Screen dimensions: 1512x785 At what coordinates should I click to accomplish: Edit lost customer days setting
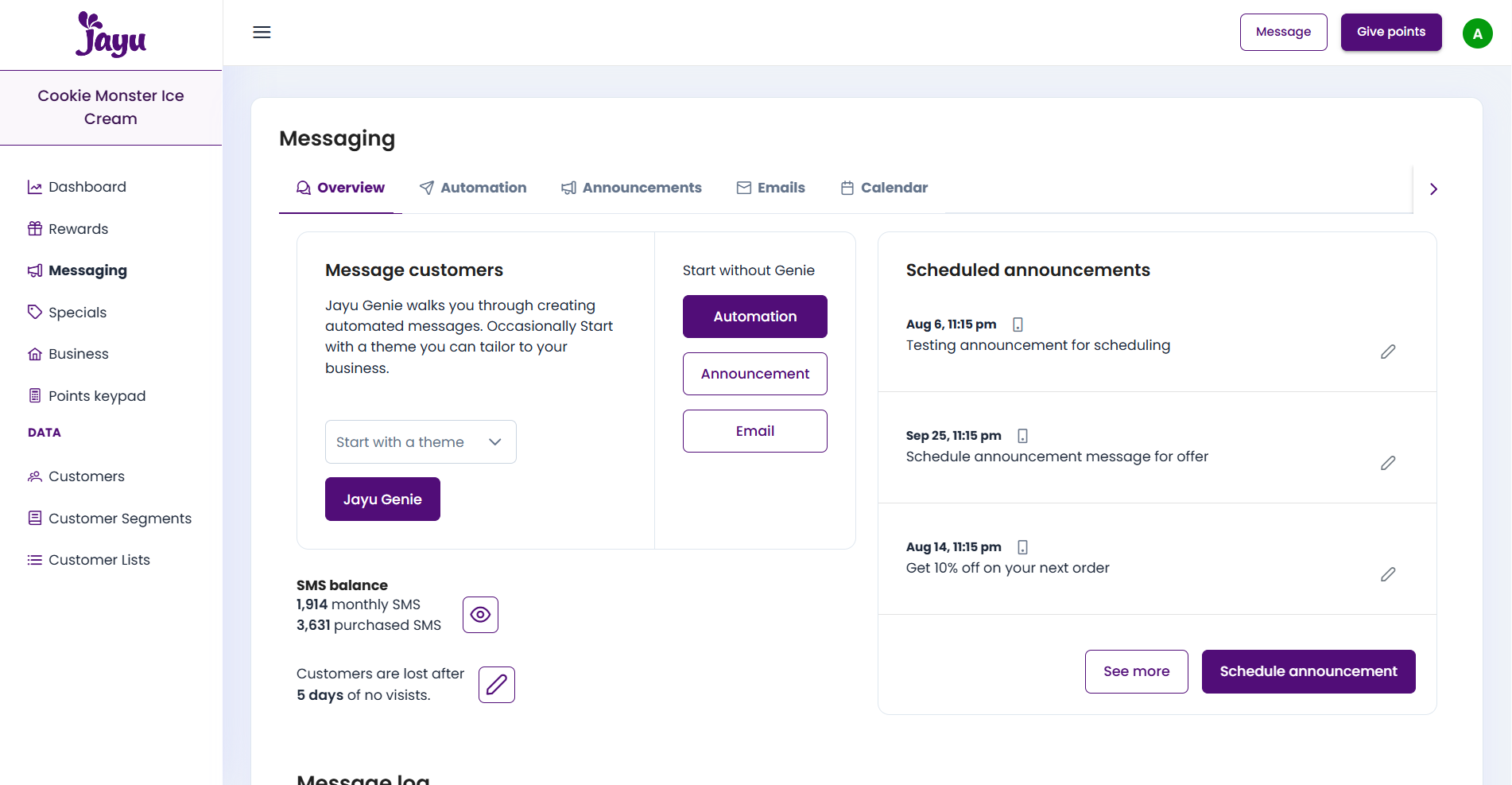(x=497, y=685)
